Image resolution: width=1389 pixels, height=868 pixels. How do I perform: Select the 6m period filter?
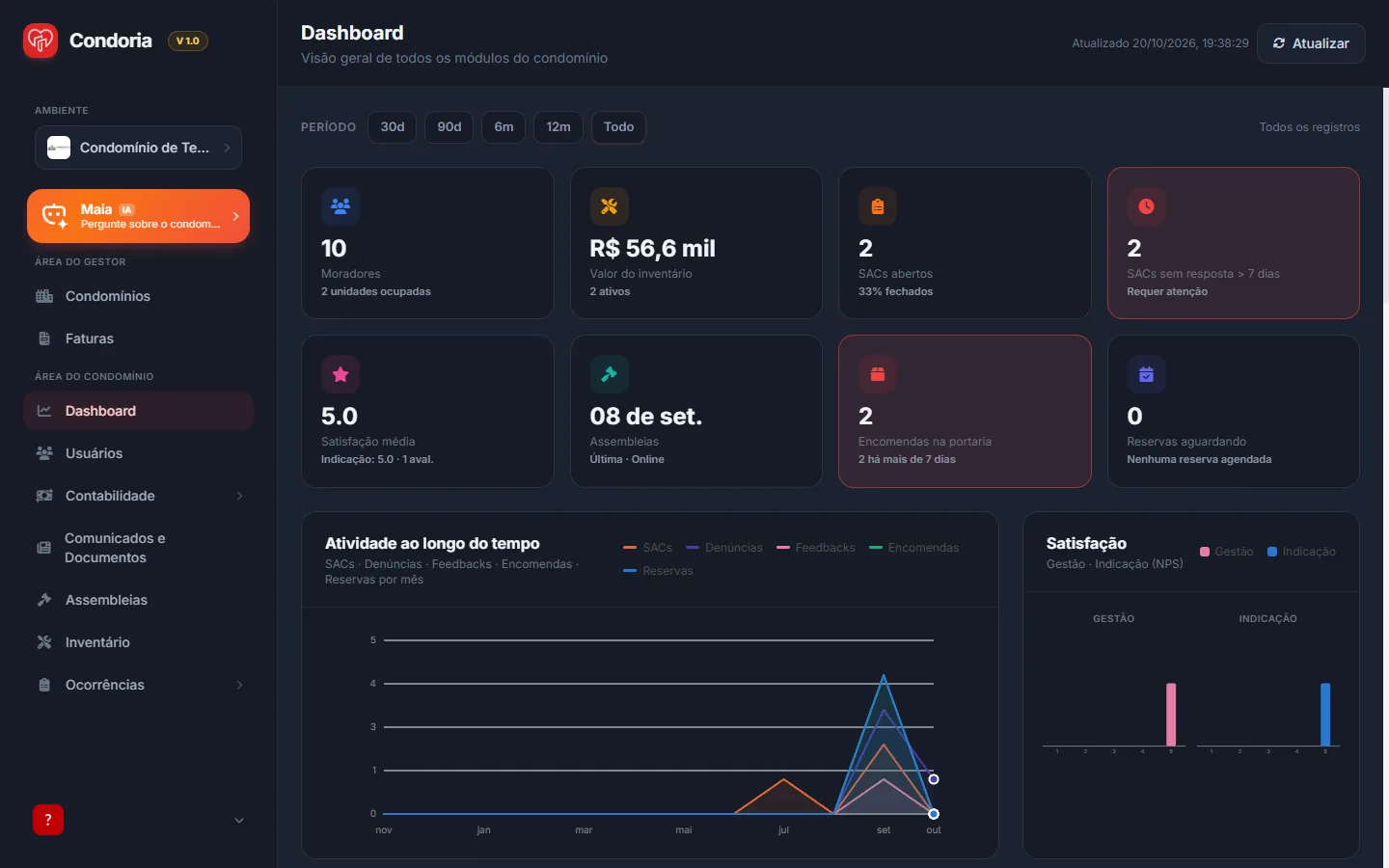click(504, 127)
